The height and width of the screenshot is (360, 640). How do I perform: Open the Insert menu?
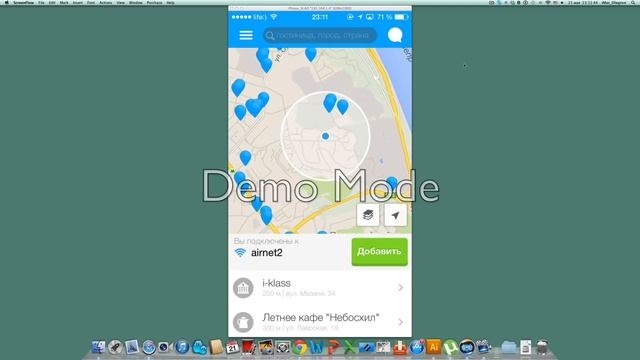click(78, 2)
